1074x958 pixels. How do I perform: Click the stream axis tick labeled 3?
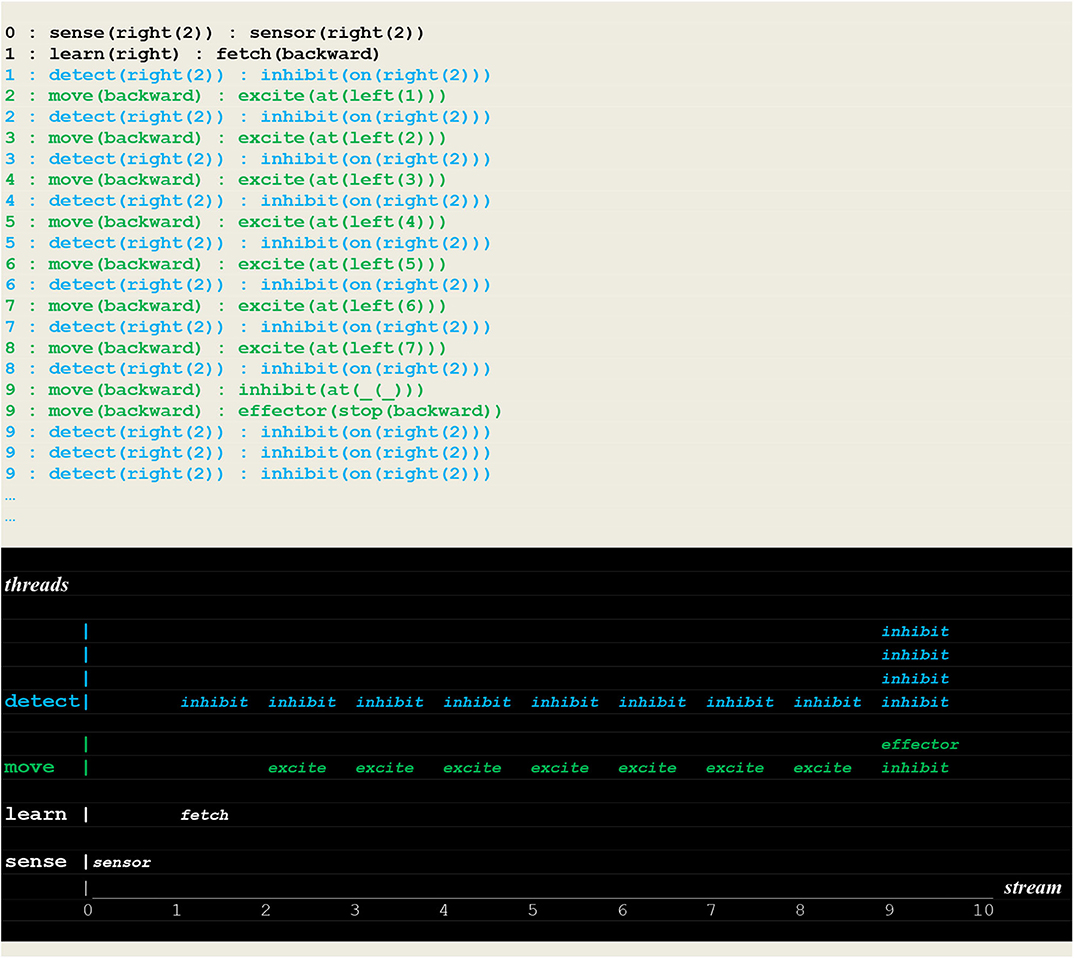click(355, 911)
